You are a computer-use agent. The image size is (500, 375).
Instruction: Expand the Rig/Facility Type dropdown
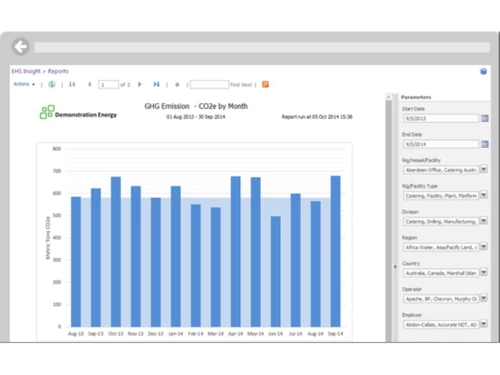484,195
